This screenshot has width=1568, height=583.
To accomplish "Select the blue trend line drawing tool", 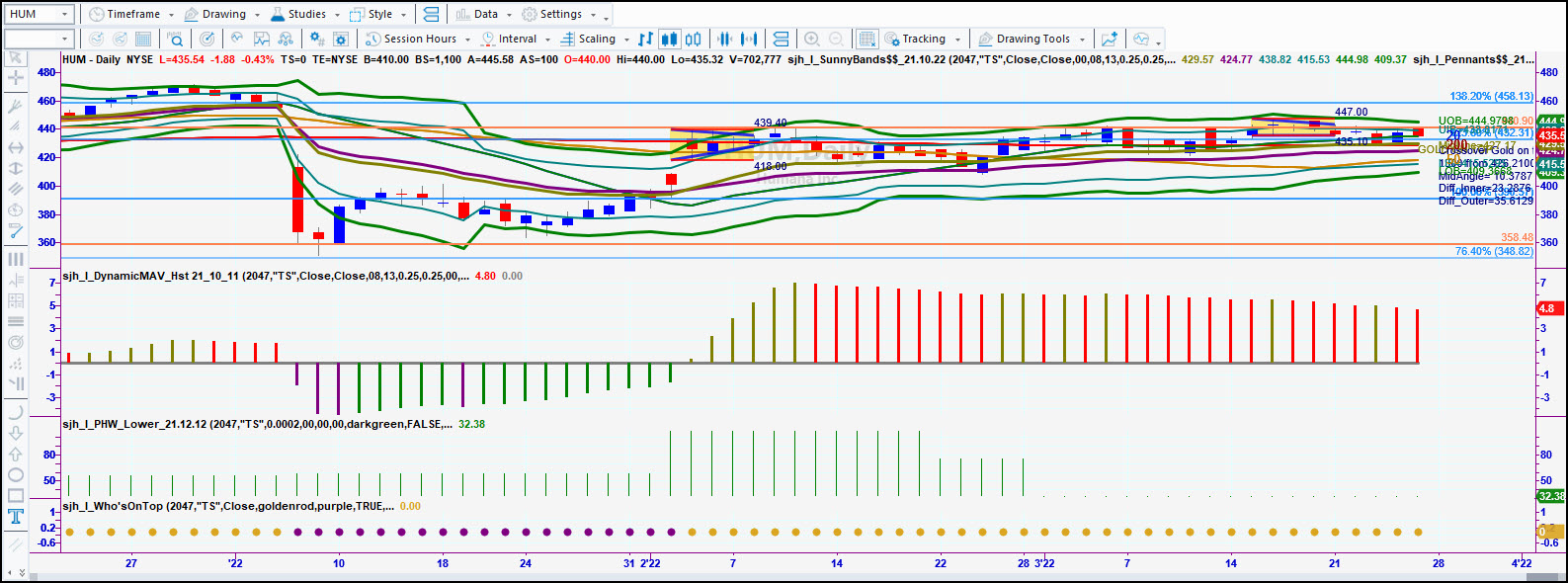I will pyautogui.click(x=16, y=230).
